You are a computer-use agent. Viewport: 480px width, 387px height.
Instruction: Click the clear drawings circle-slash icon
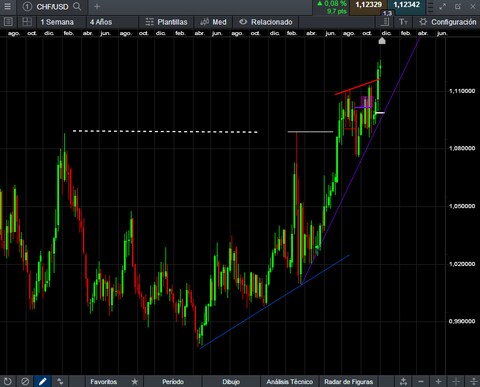pos(25,381)
